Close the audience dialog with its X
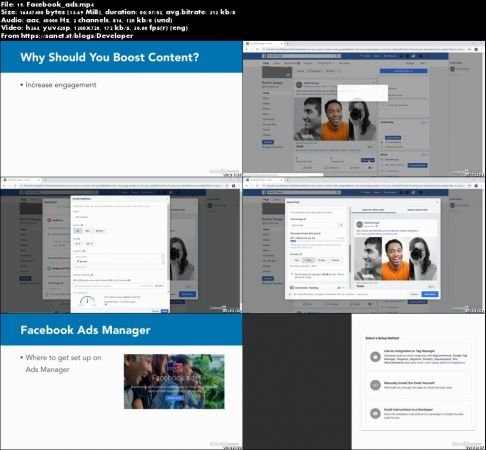486x450 pixels. (167, 199)
